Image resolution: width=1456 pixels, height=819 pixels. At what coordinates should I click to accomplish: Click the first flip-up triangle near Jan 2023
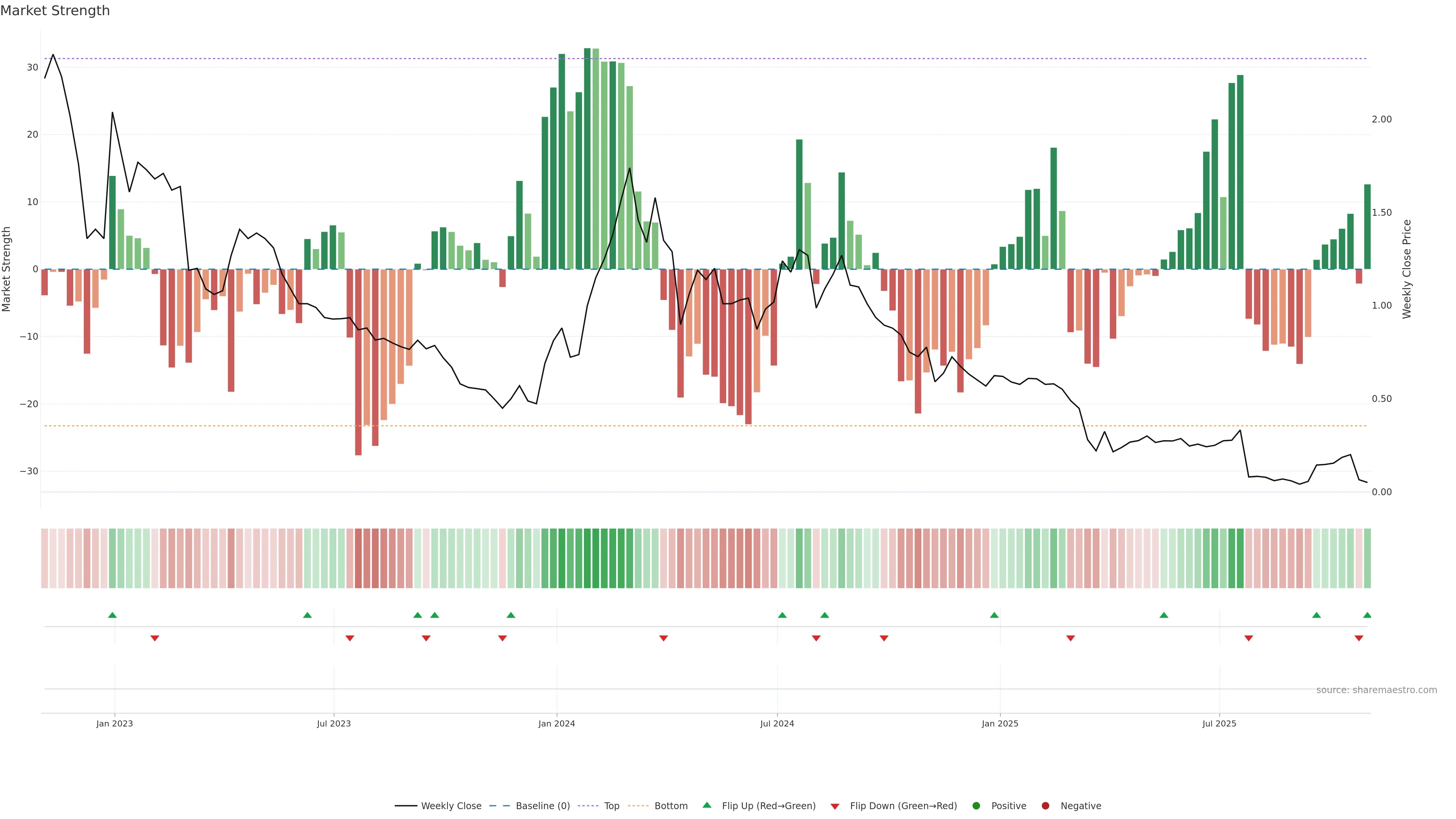(113, 615)
